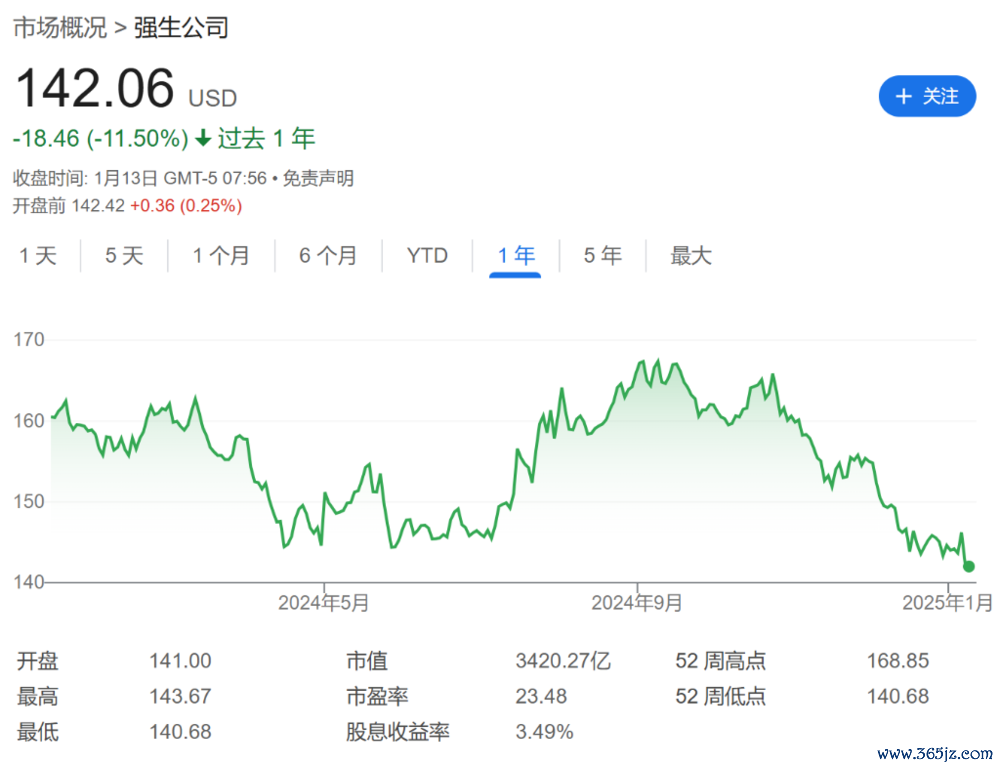Follow the stock with the 关注 button
The width and height of the screenshot is (1000, 769).
927,96
